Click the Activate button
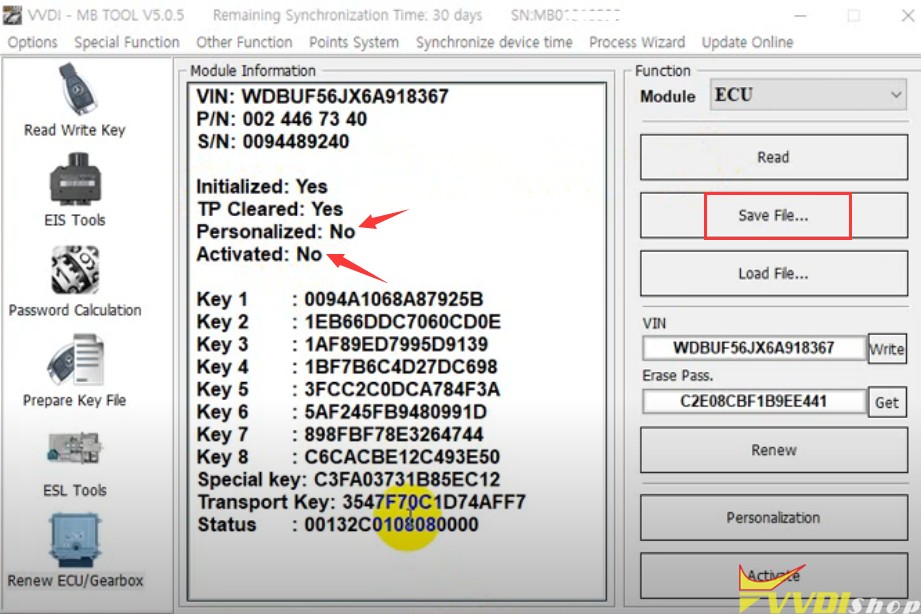 [774, 575]
